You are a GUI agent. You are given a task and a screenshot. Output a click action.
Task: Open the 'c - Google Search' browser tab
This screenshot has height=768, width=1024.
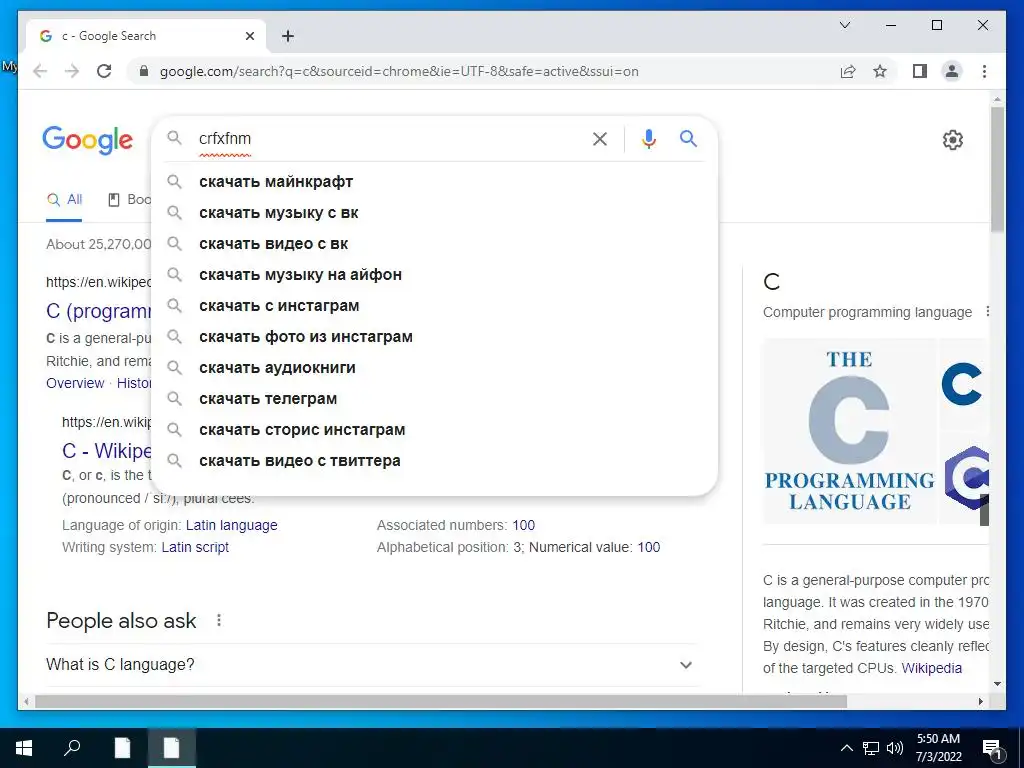point(145,36)
